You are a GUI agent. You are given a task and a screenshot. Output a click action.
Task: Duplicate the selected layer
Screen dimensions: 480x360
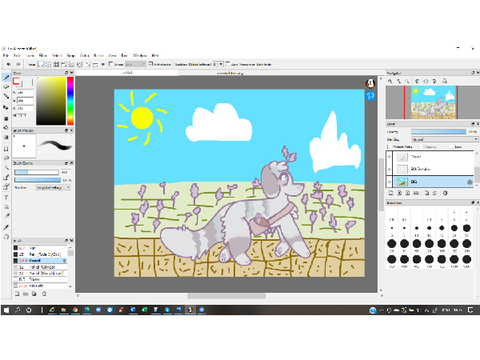tap(427, 193)
